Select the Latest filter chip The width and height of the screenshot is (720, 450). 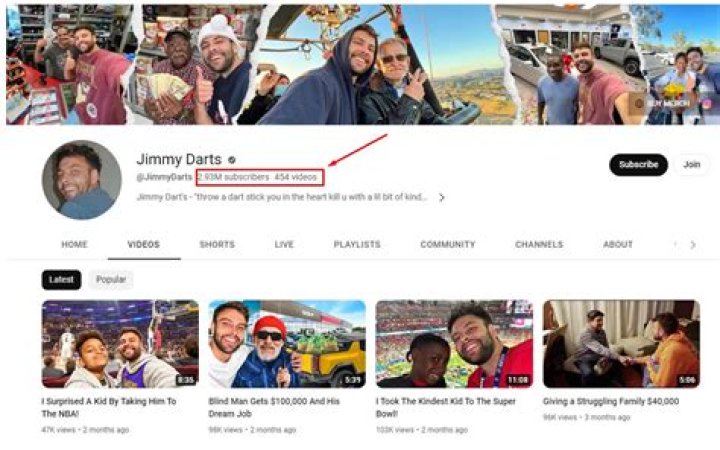(x=61, y=280)
